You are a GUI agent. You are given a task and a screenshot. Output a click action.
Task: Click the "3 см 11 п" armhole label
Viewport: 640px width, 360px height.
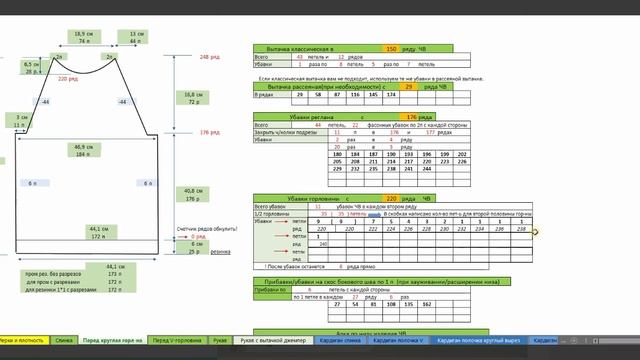click(19, 121)
